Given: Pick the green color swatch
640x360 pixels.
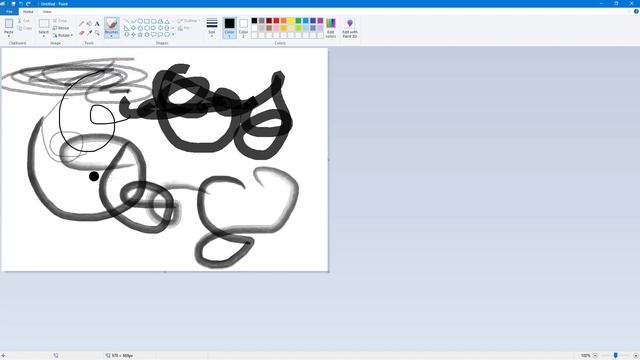Looking at the screenshot, I should (298, 21).
